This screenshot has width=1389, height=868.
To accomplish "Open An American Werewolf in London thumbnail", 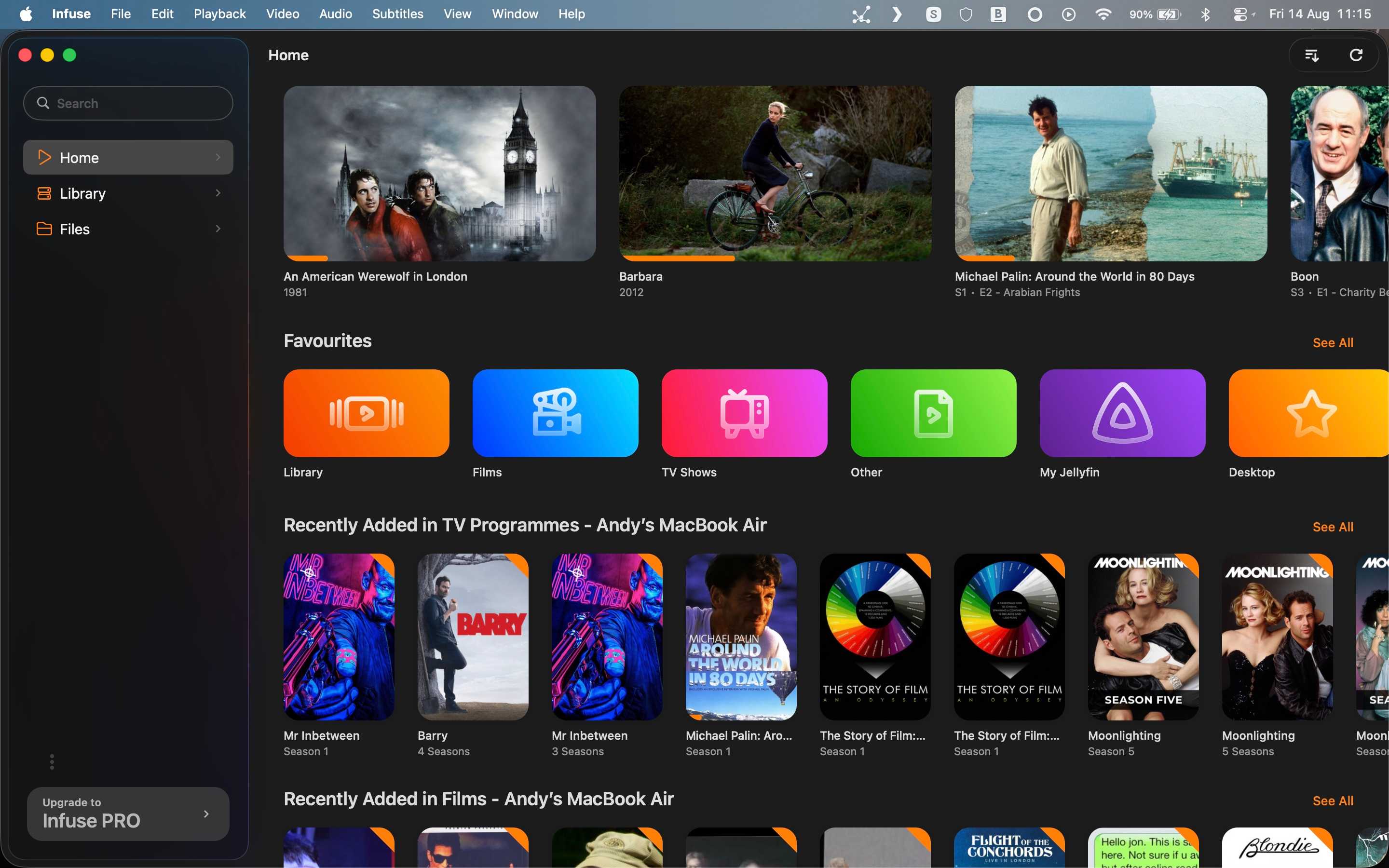I will click(440, 174).
